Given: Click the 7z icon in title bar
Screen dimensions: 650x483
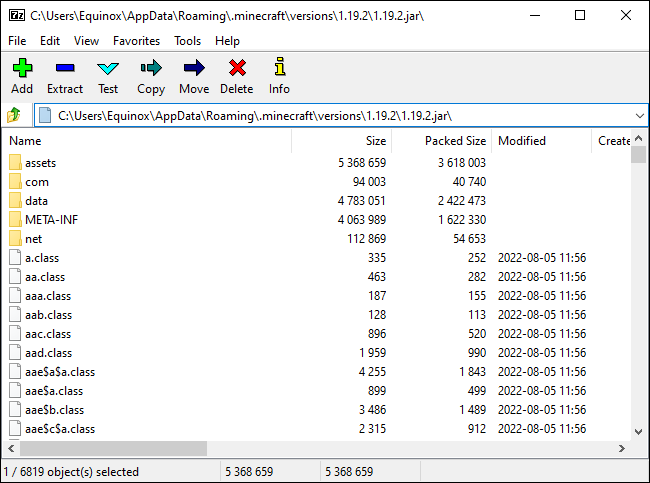Looking at the screenshot, I should pos(17,16).
